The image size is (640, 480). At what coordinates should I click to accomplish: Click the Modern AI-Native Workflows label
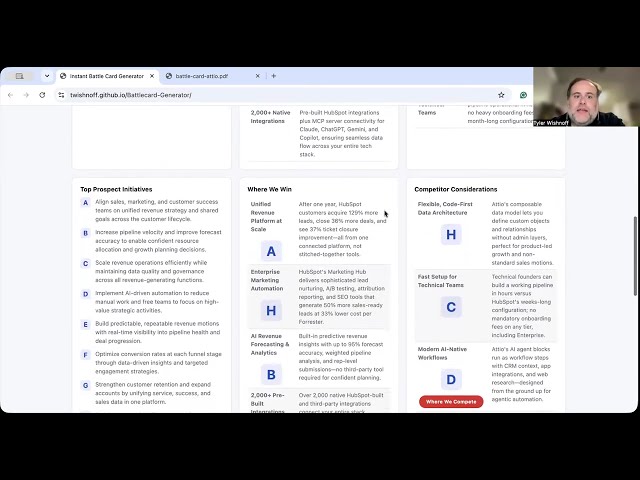tap(442, 353)
